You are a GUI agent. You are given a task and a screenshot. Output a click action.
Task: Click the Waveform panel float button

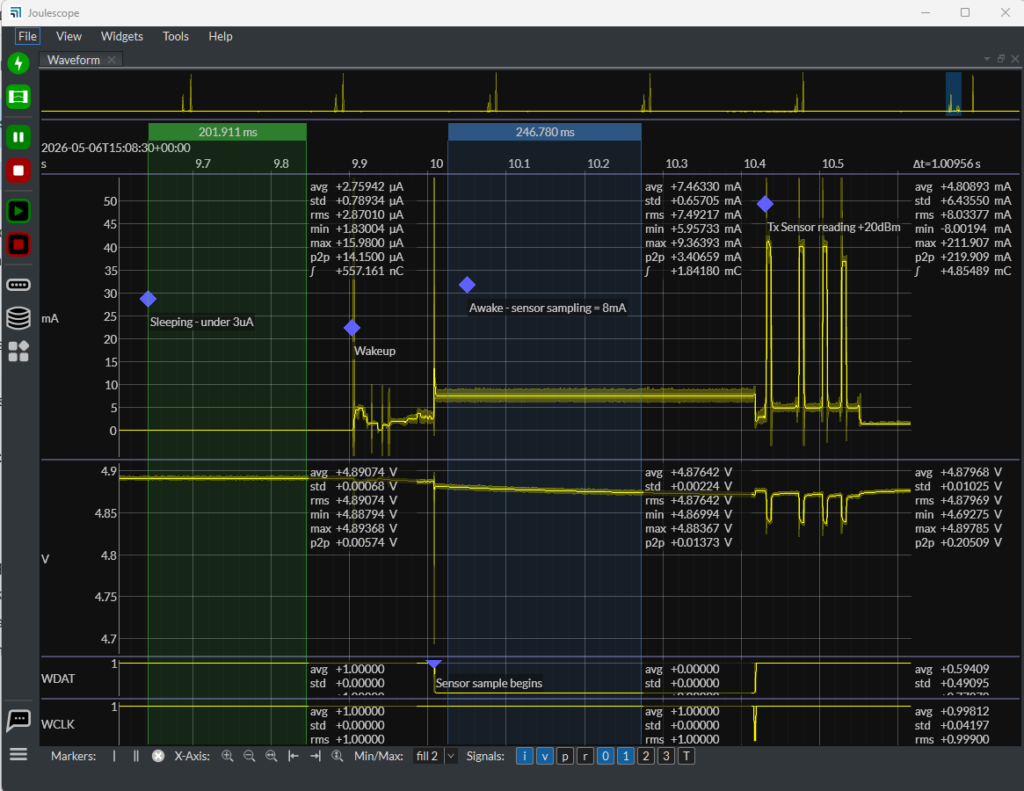1000,59
